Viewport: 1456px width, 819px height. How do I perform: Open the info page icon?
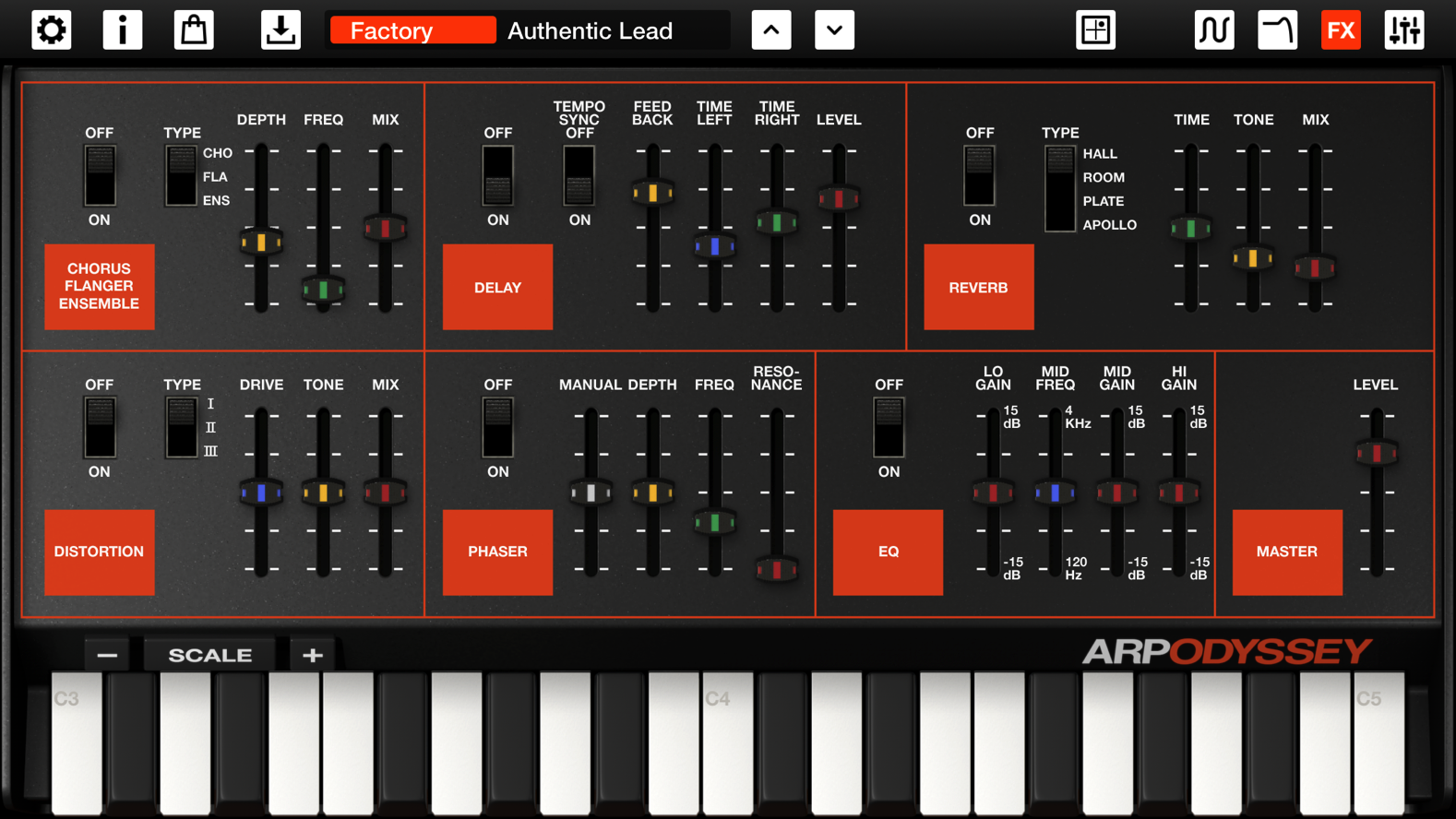point(123,30)
